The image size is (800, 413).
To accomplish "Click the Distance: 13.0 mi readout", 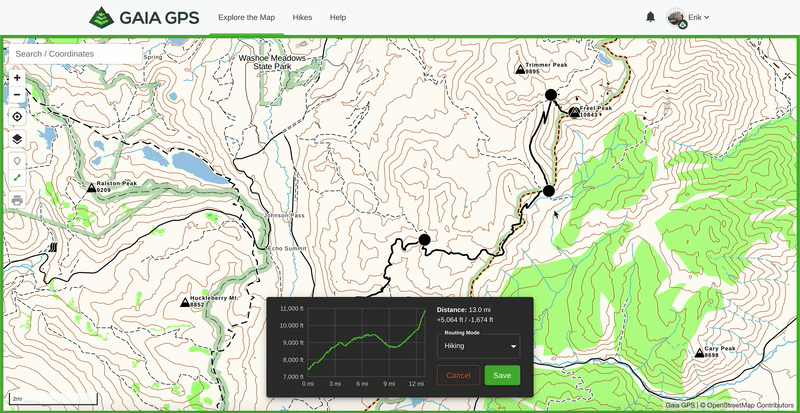I will tap(464, 310).
